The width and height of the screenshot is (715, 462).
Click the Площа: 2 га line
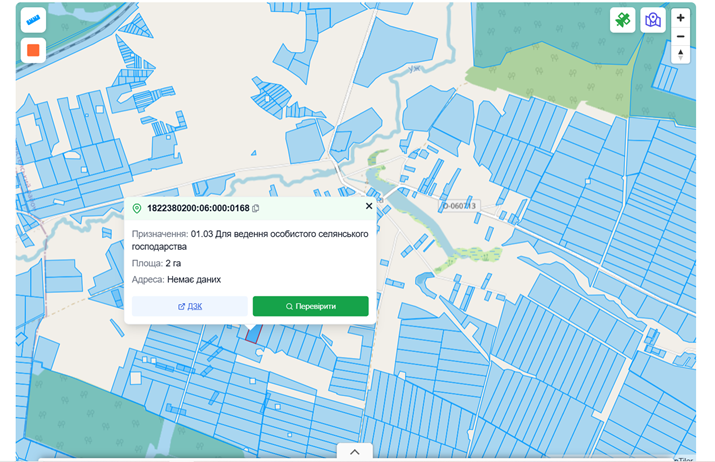coord(156,263)
